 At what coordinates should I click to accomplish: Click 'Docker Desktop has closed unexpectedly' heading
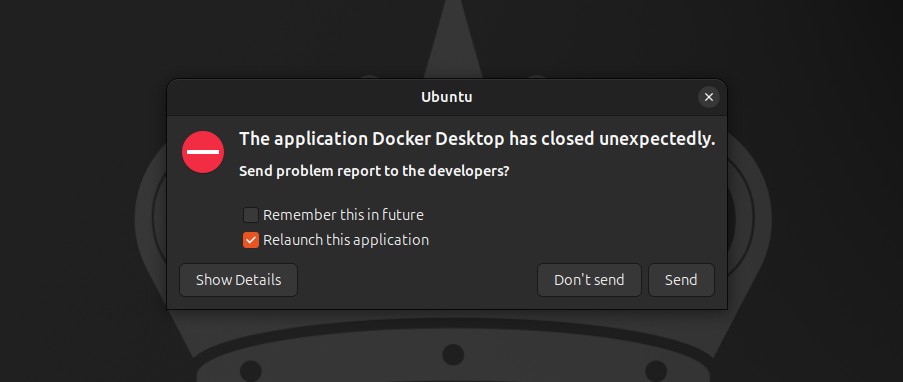477,139
